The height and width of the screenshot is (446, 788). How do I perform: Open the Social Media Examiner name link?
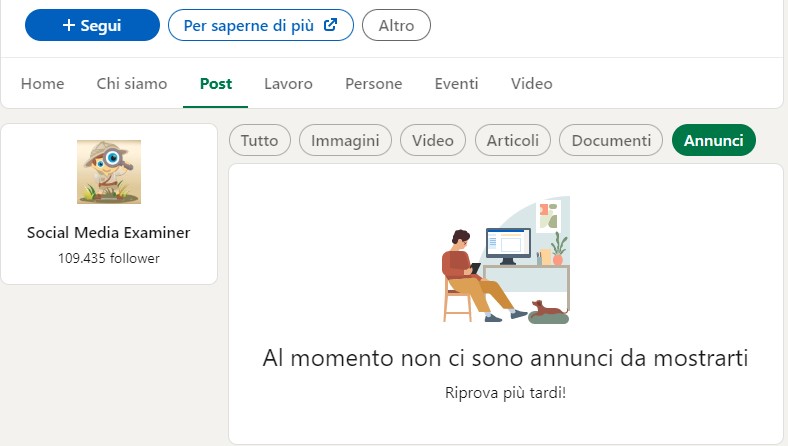coord(109,233)
